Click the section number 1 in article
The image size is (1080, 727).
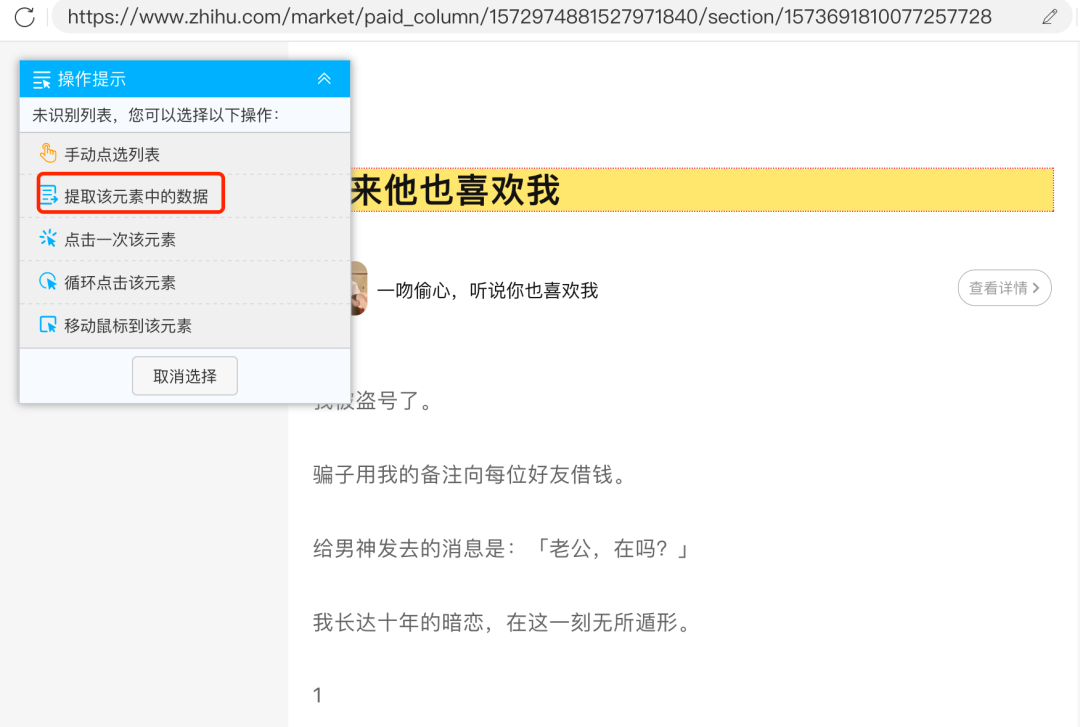tap(318, 695)
